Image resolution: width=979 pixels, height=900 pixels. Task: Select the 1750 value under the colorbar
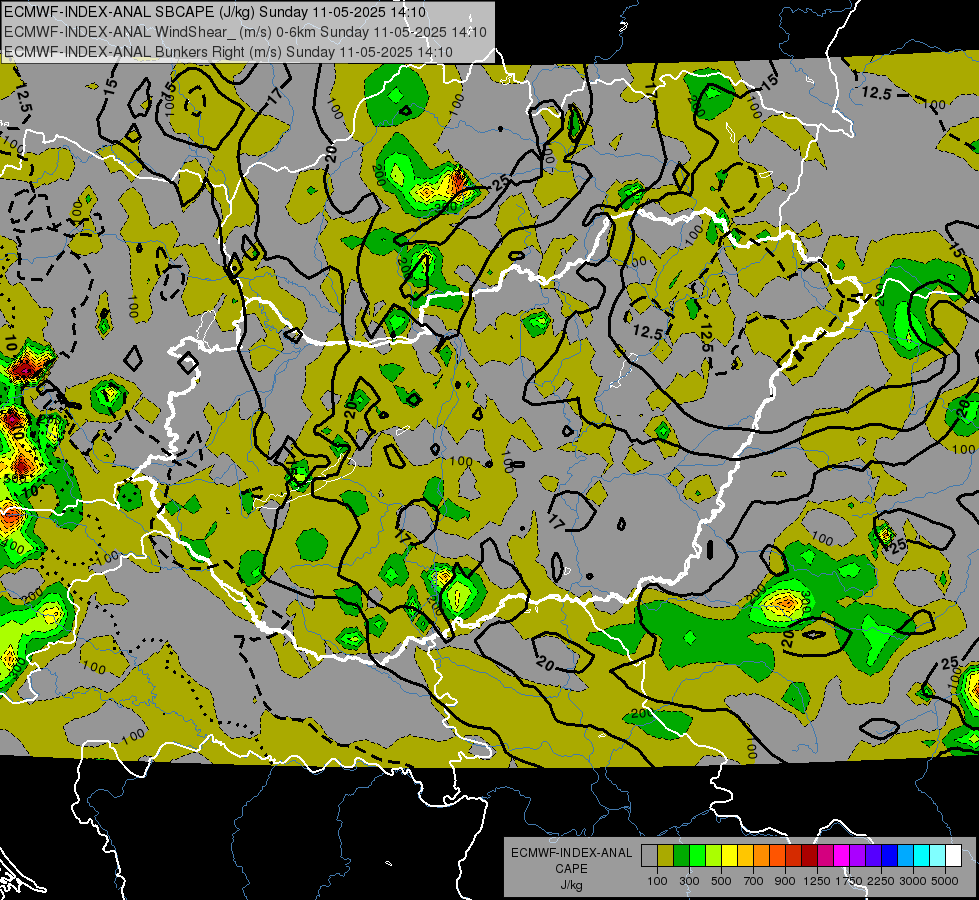pyautogui.click(x=849, y=881)
